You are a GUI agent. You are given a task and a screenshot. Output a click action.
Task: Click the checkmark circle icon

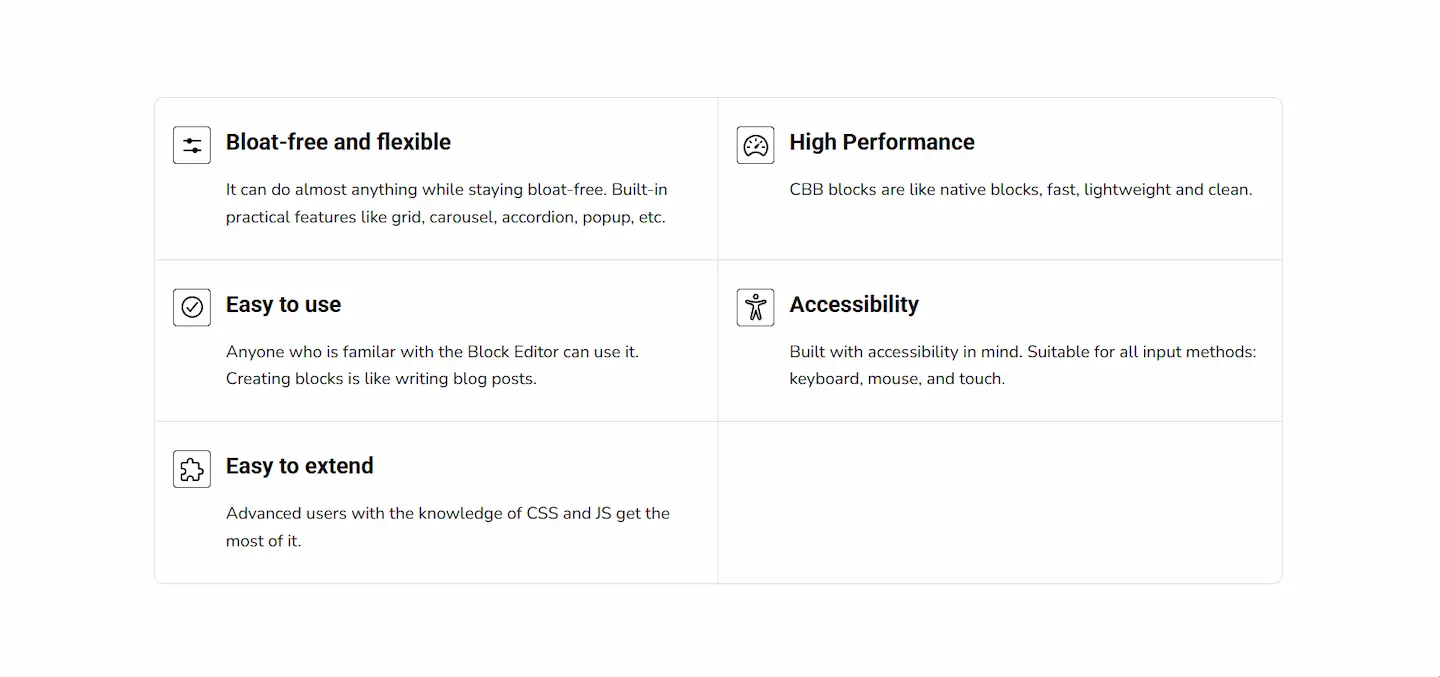coord(192,307)
